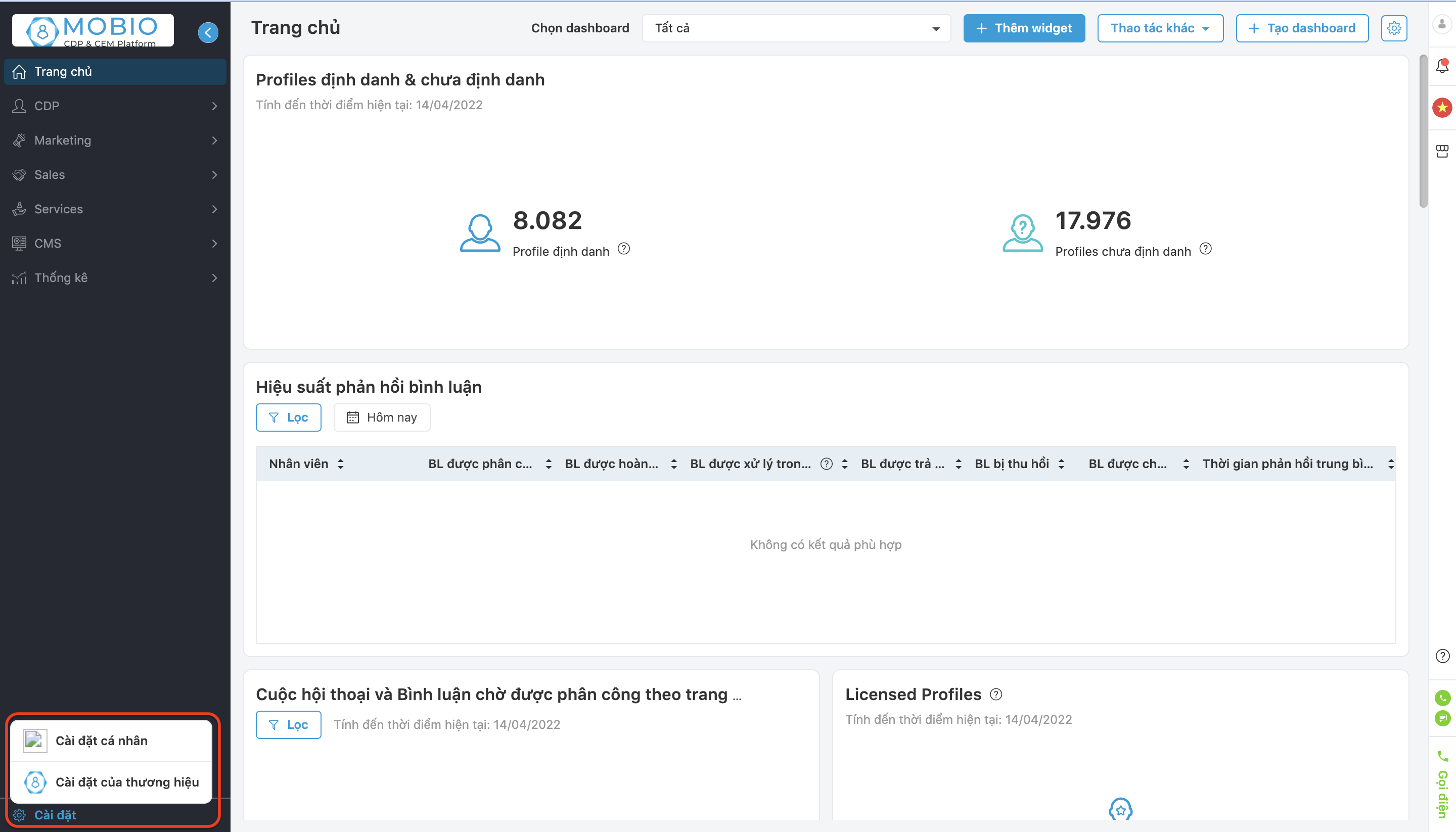Image resolution: width=1456 pixels, height=832 pixels.
Task: Select Cài đặt cá nhân menu item
Action: [102, 741]
